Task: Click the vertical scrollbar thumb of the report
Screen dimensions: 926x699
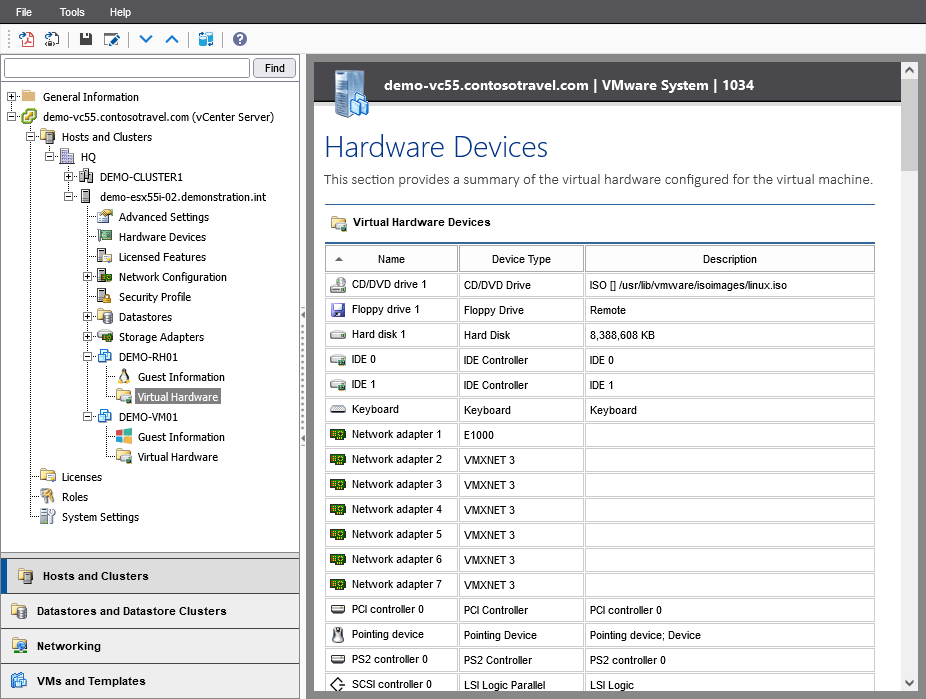Action: click(909, 126)
